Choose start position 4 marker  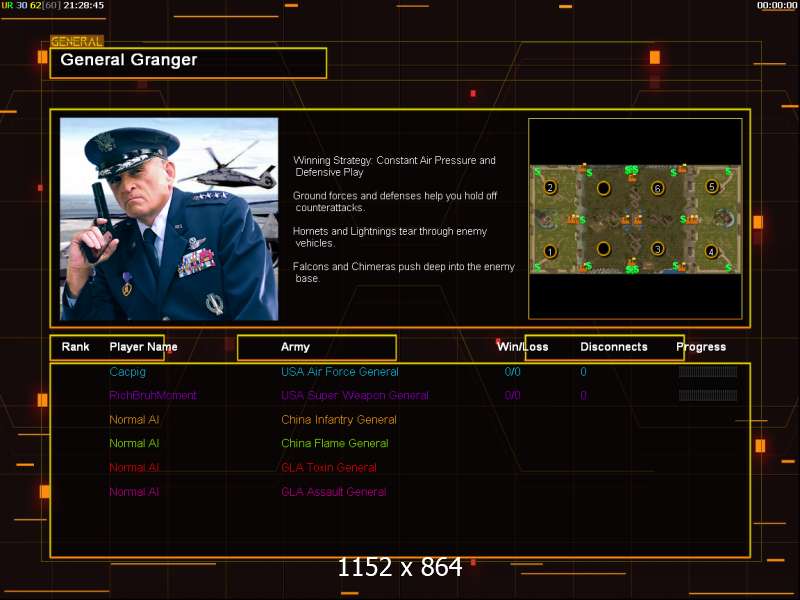coord(711,251)
